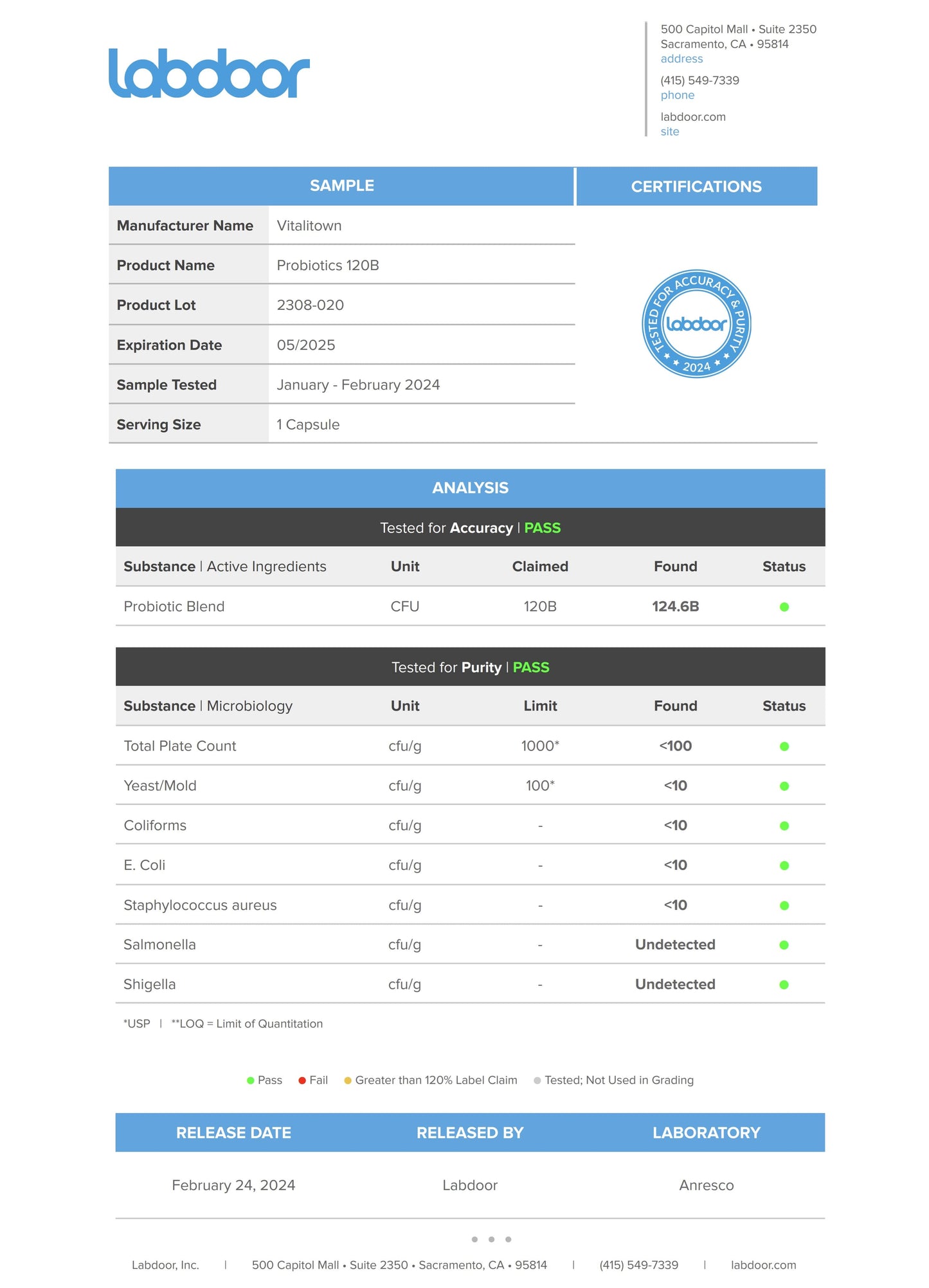Click the labdoor.com site link in header
Viewport: 929px width, 1288px height.
coord(692,117)
